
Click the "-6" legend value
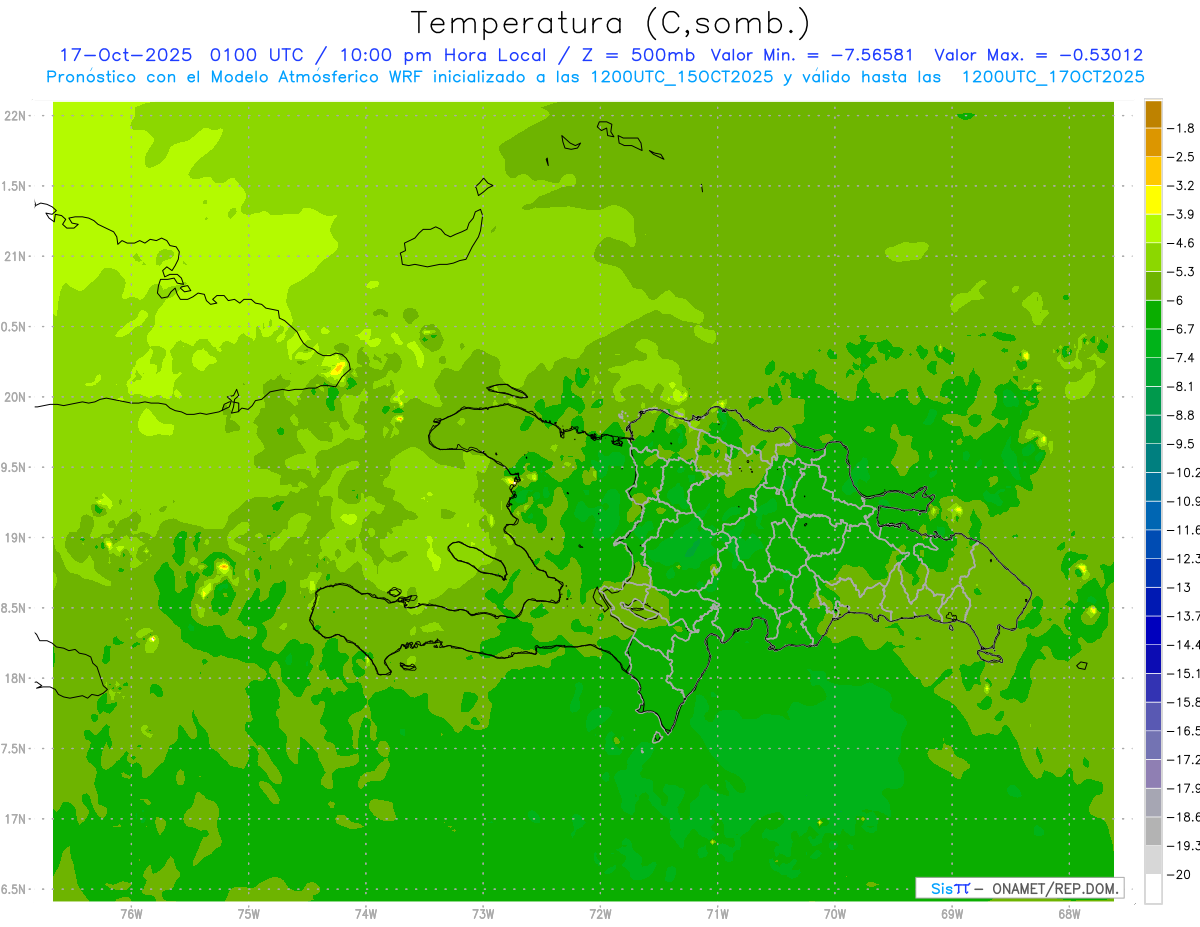[x=1178, y=301]
